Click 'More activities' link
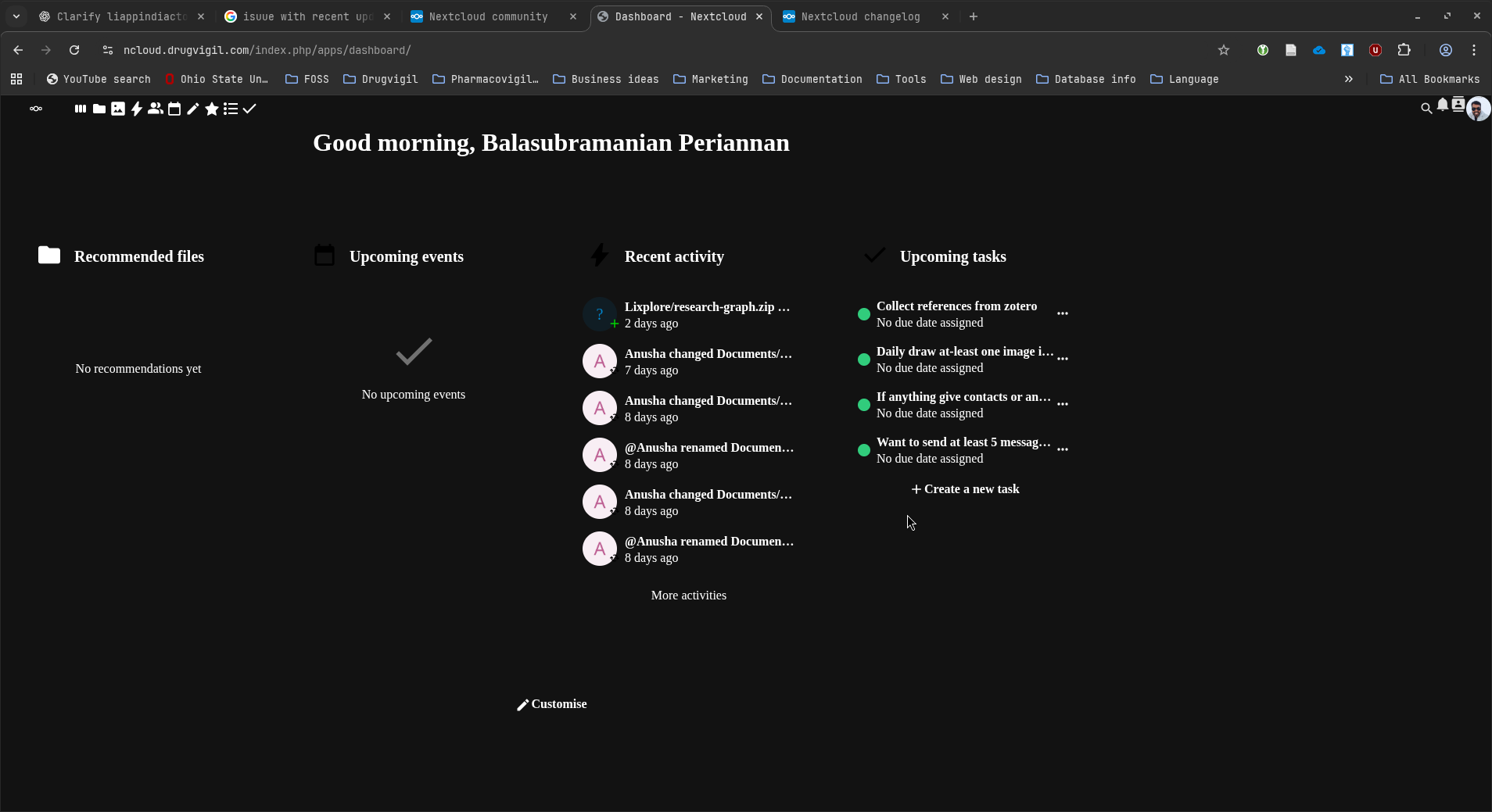Screen dimensions: 1492x812 [x=688, y=596]
